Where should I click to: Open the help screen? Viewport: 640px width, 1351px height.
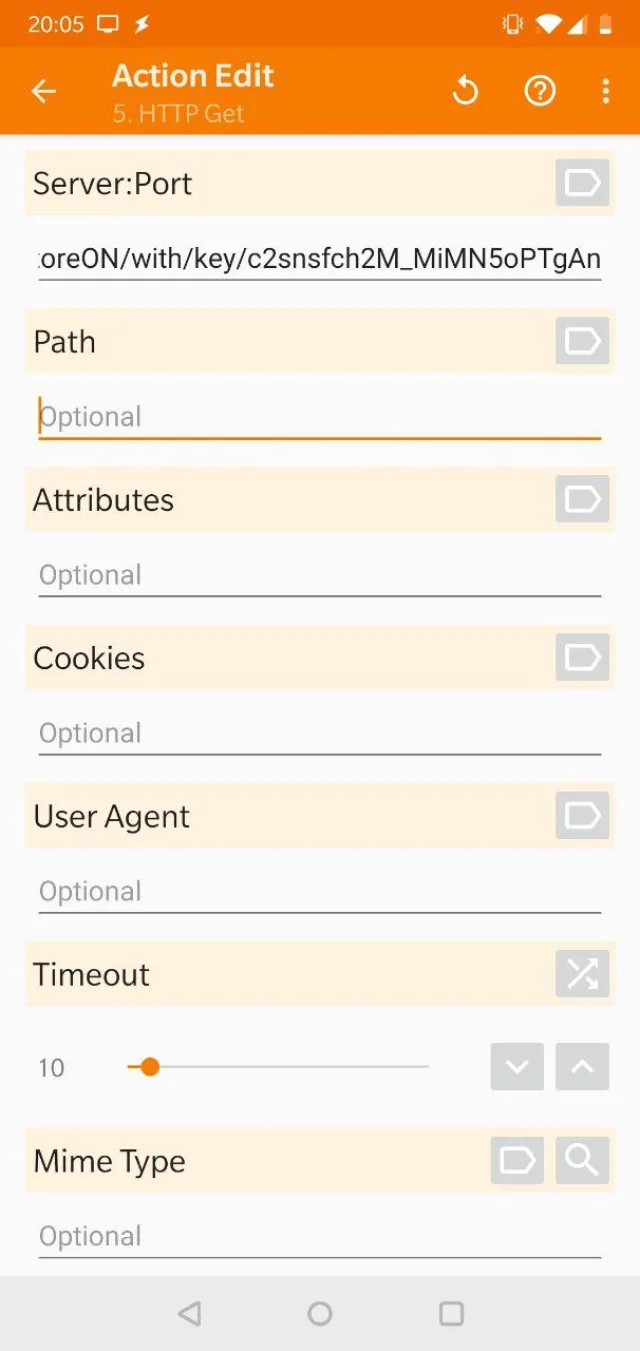(540, 90)
